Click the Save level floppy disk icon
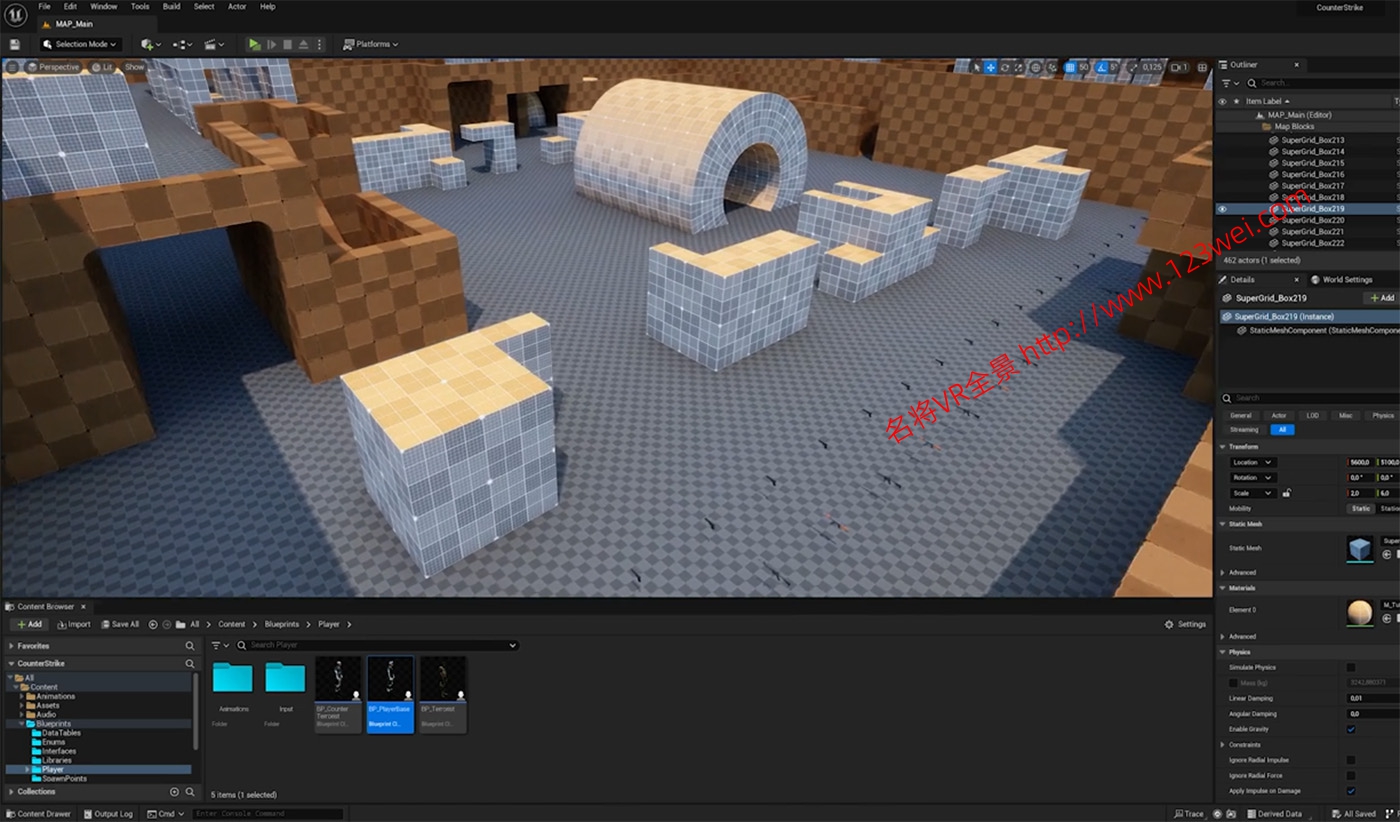The height and width of the screenshot is (822, 1400). [14, 44]
